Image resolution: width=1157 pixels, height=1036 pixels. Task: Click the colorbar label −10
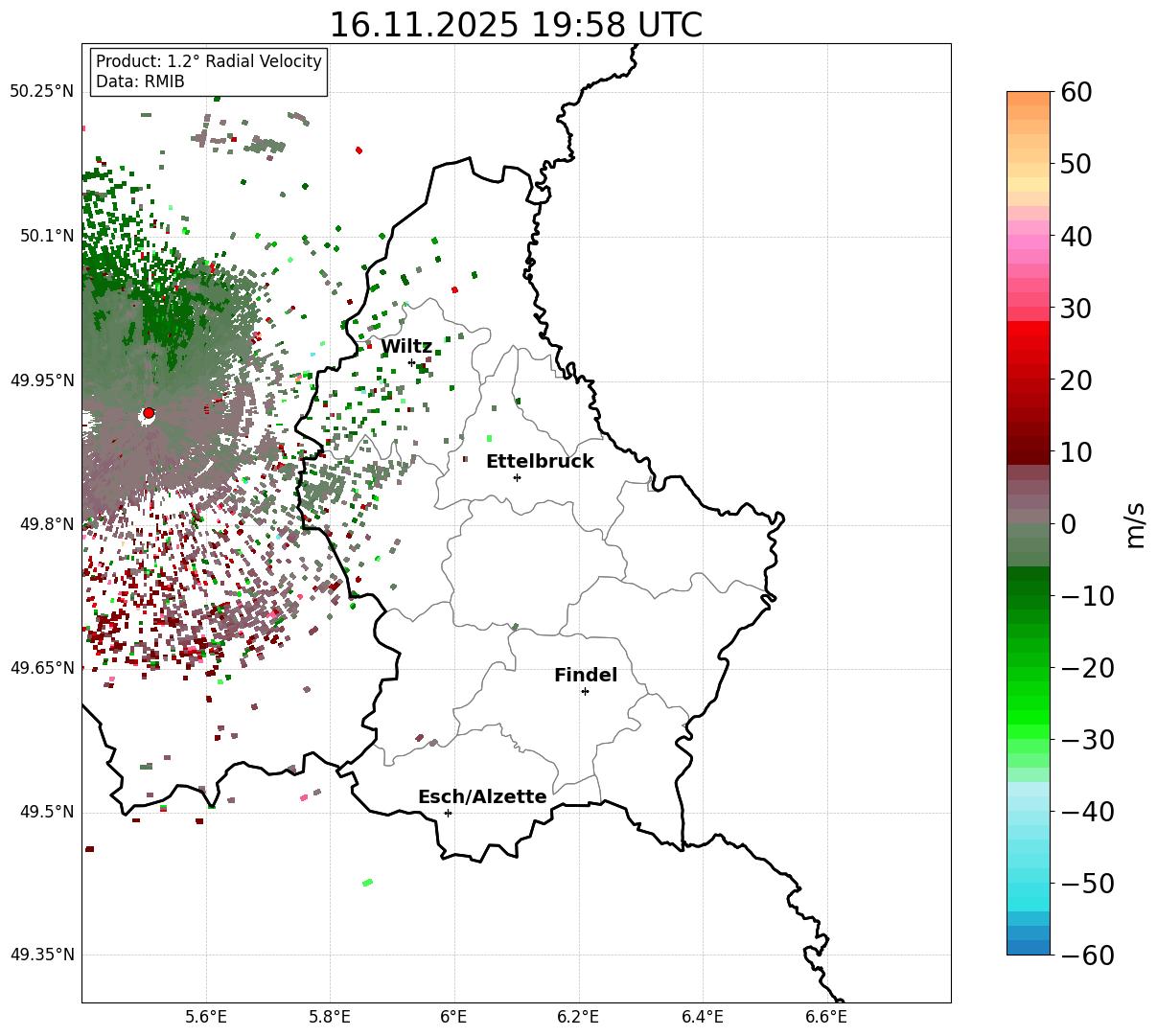(1086, 596)
